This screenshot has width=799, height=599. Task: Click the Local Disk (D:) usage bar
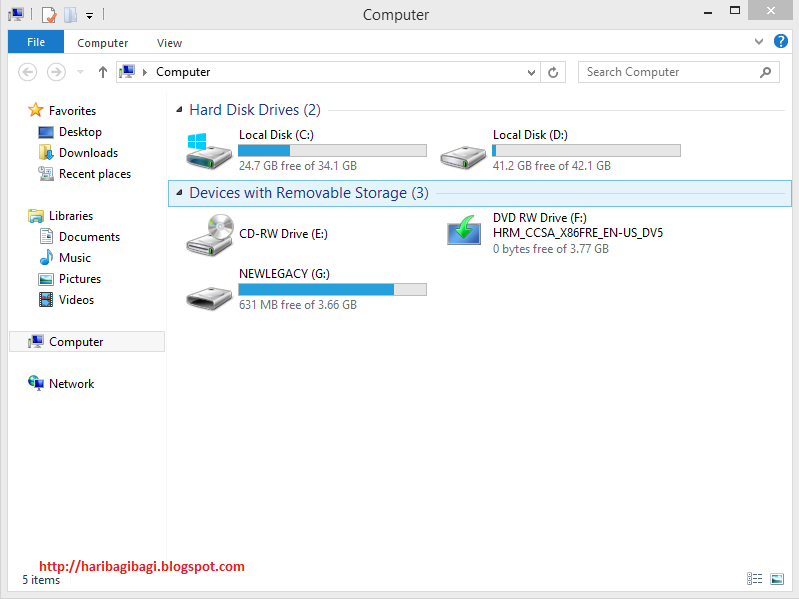(586, 150)
